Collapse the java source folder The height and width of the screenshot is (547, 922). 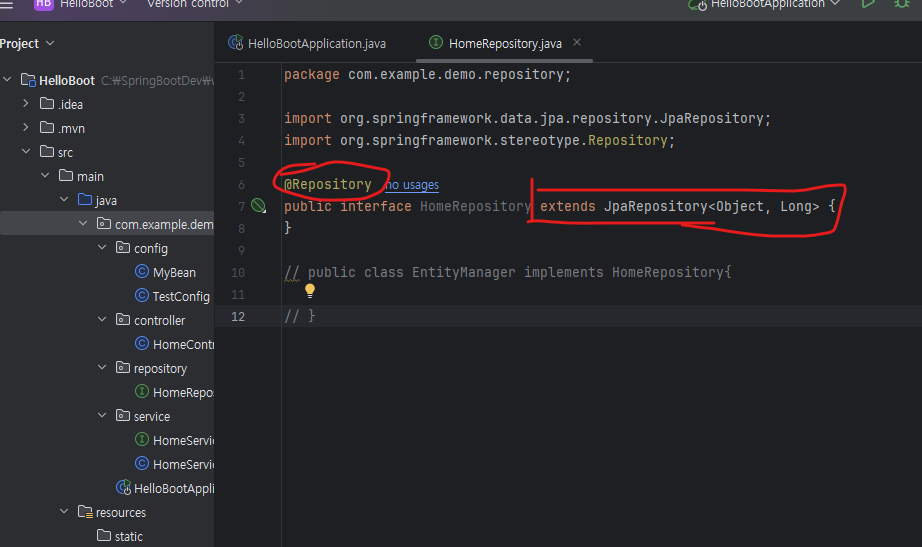coord(64,199)
